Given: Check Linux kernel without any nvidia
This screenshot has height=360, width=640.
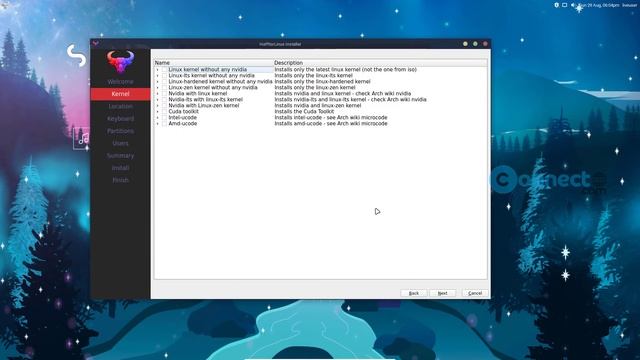Looking at the screenshot, I should (x=164, y=70).
